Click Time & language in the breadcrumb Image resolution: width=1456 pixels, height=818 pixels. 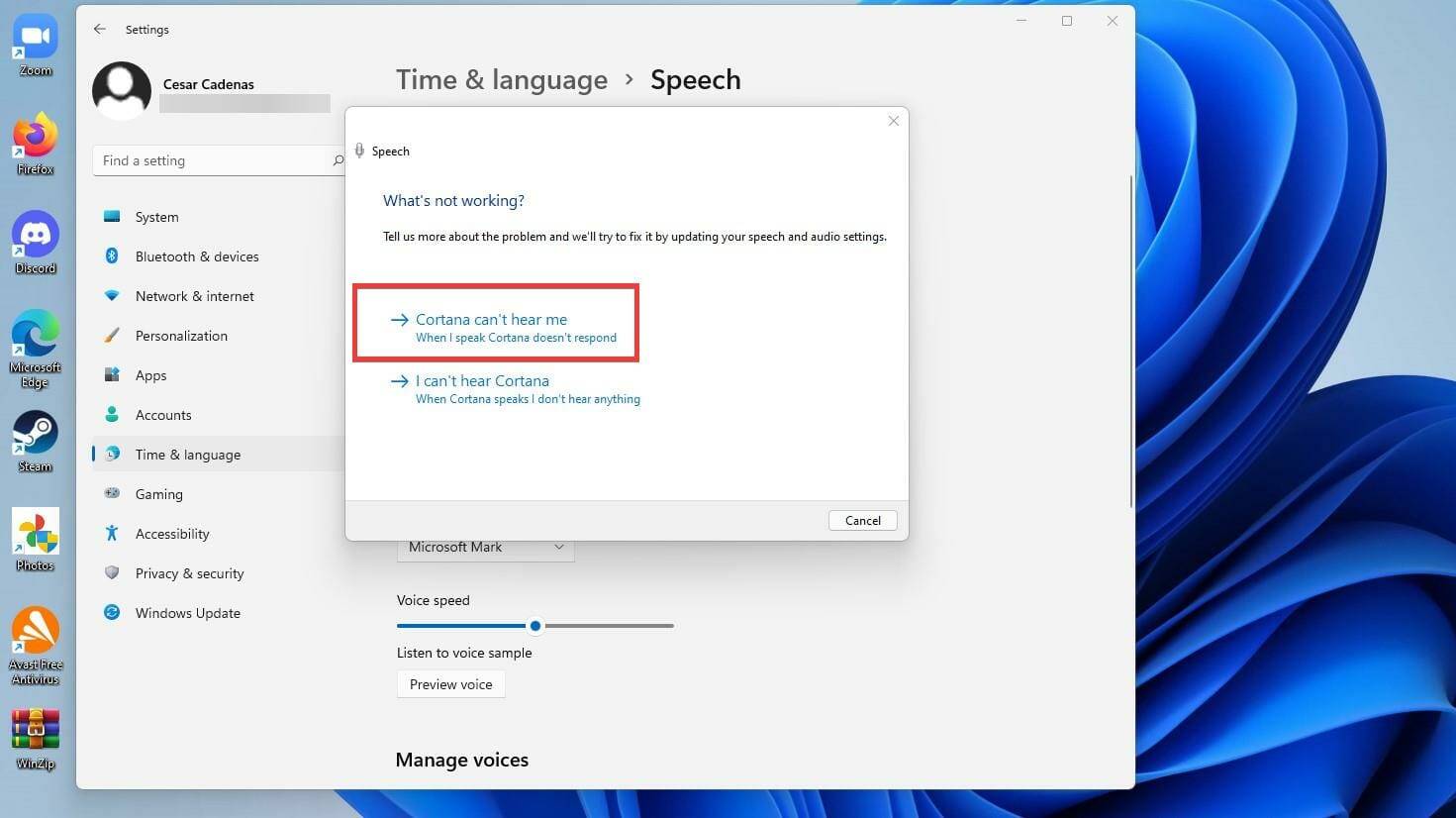click(x=502, y=79)
